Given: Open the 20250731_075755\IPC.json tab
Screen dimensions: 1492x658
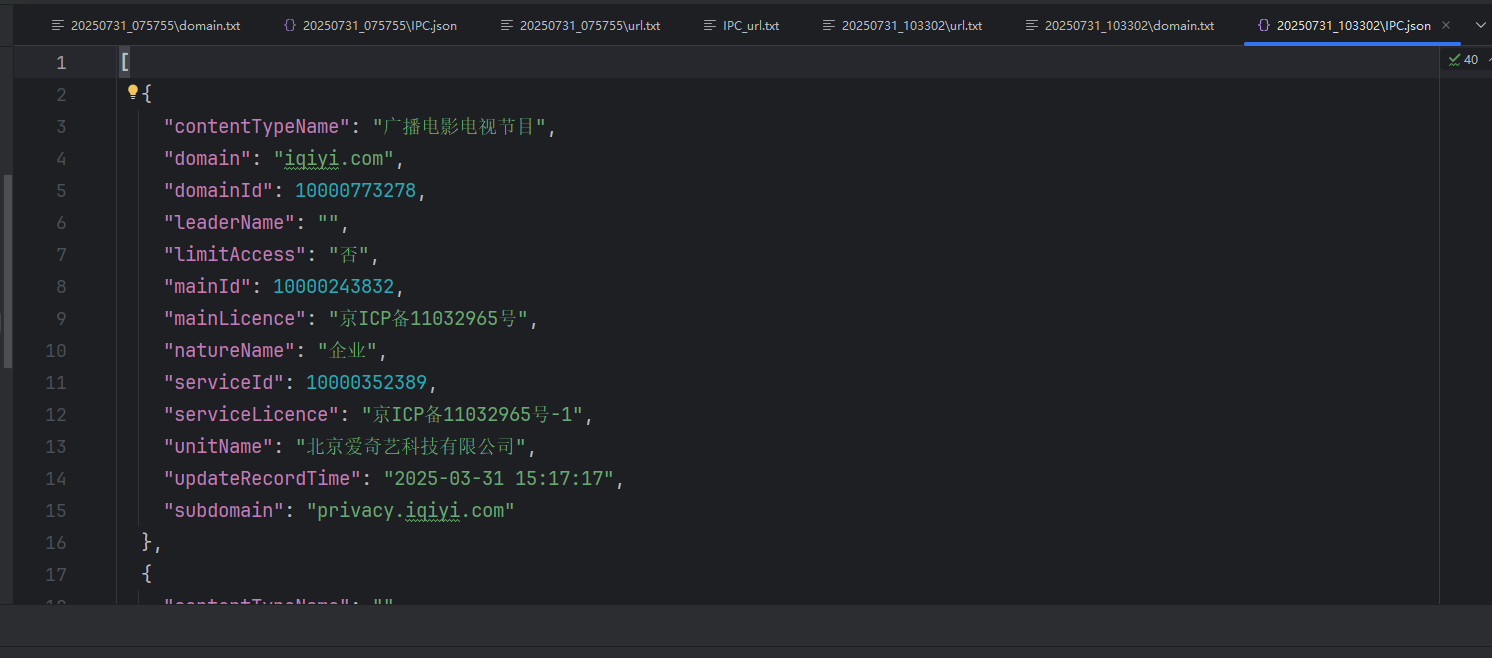Looking at the screenshot, I should tap(369, 25).
